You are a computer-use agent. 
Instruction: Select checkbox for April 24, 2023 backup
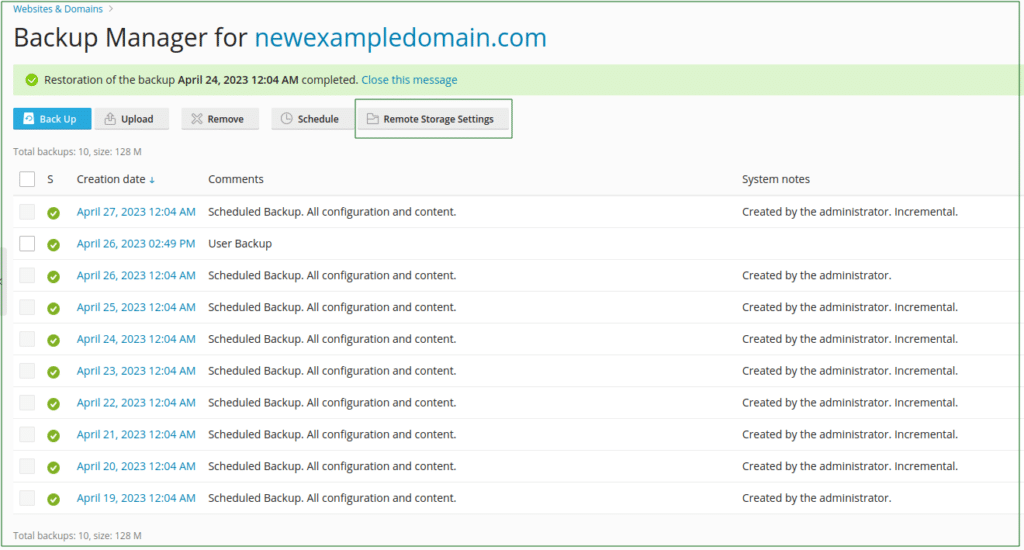27,339
